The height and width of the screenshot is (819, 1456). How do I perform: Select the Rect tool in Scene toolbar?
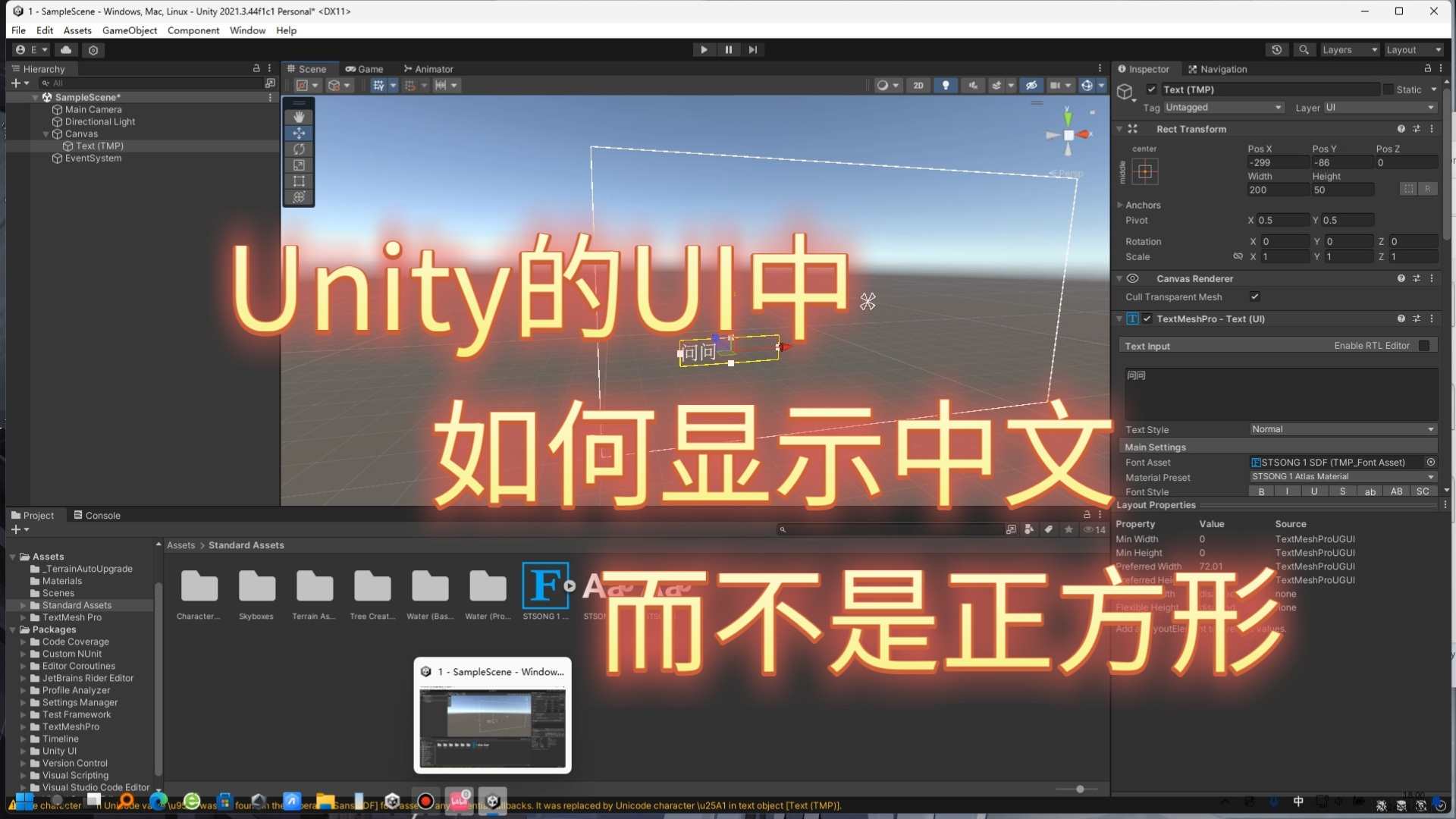click(x=299, y=181)
